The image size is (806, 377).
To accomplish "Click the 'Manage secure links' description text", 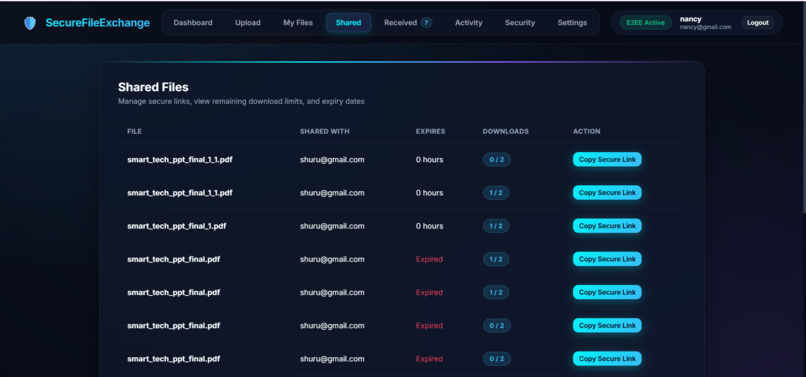I will pyautogui.click(x=241, y=101).
